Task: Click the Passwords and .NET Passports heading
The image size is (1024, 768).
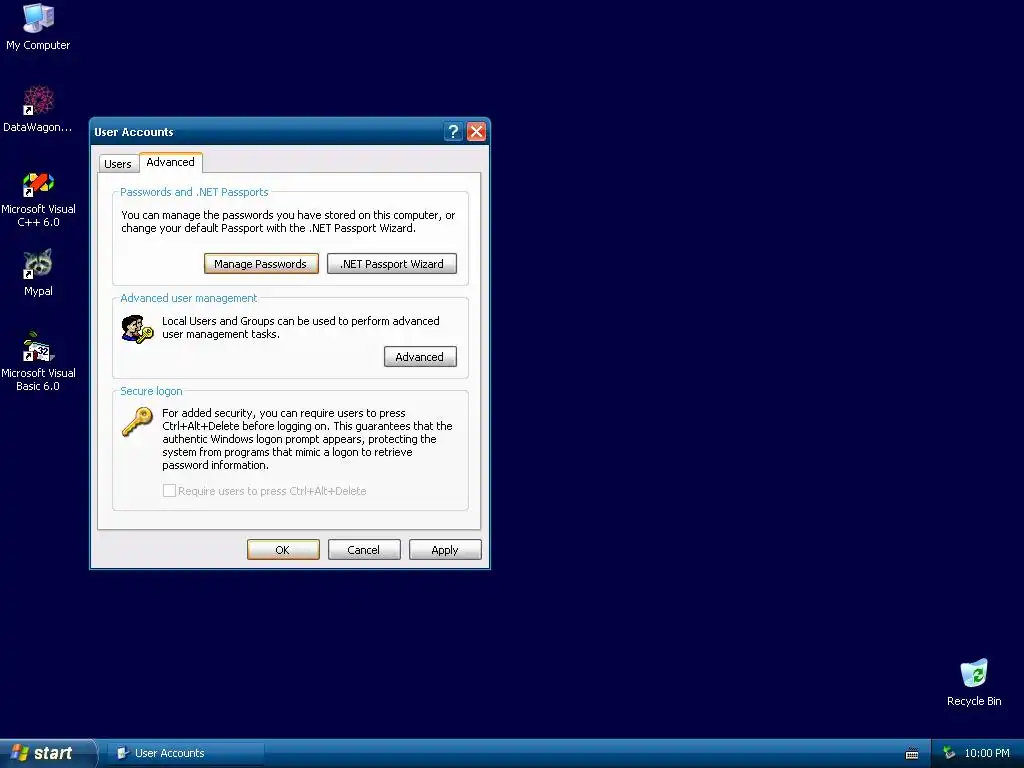Action: [x=194, y=192]
